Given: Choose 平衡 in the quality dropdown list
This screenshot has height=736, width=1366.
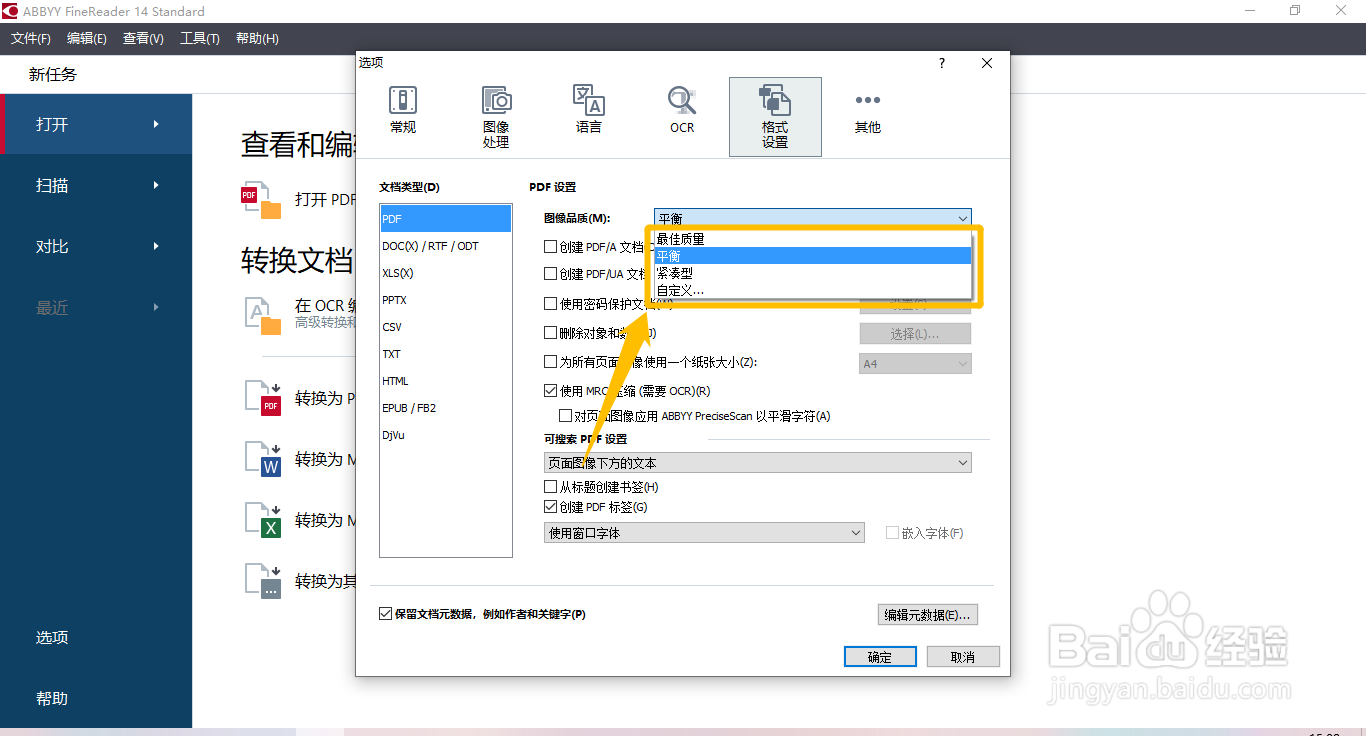Looking at the screenshot, I should 813,256.
